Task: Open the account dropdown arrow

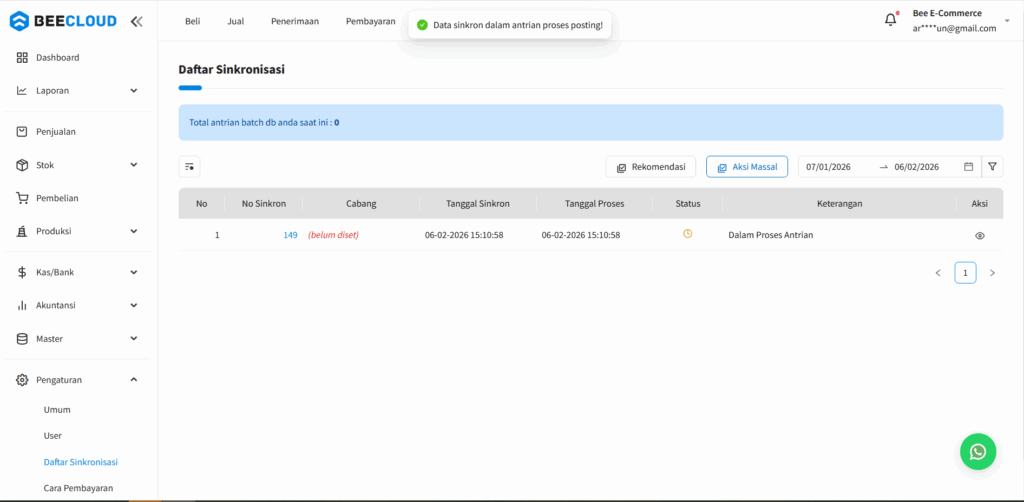Action: point(1007,21)
